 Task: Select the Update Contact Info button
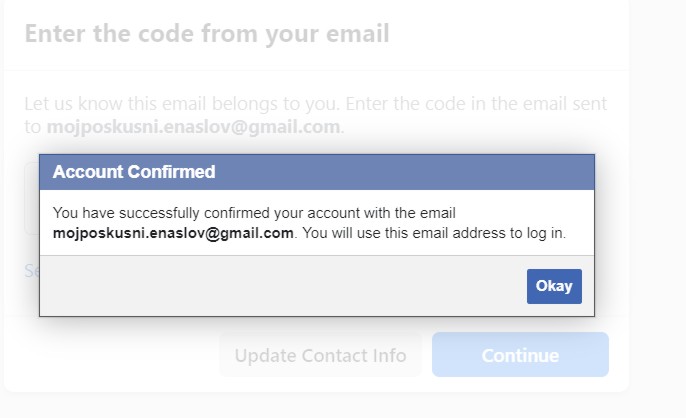pos(320,355)
